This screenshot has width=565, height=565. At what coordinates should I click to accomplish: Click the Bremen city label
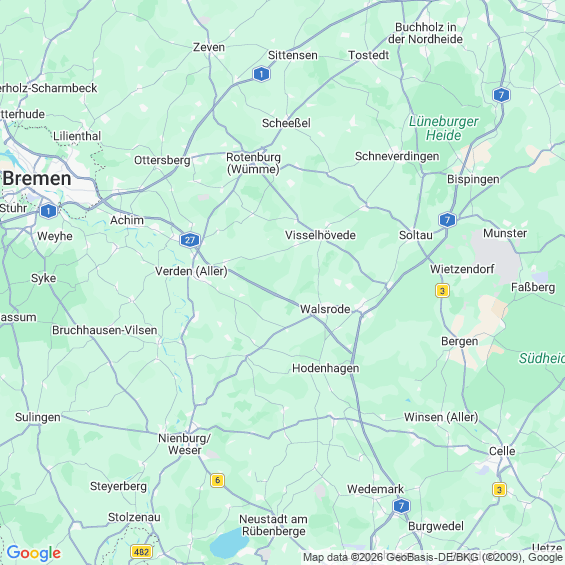coord(37,179)
